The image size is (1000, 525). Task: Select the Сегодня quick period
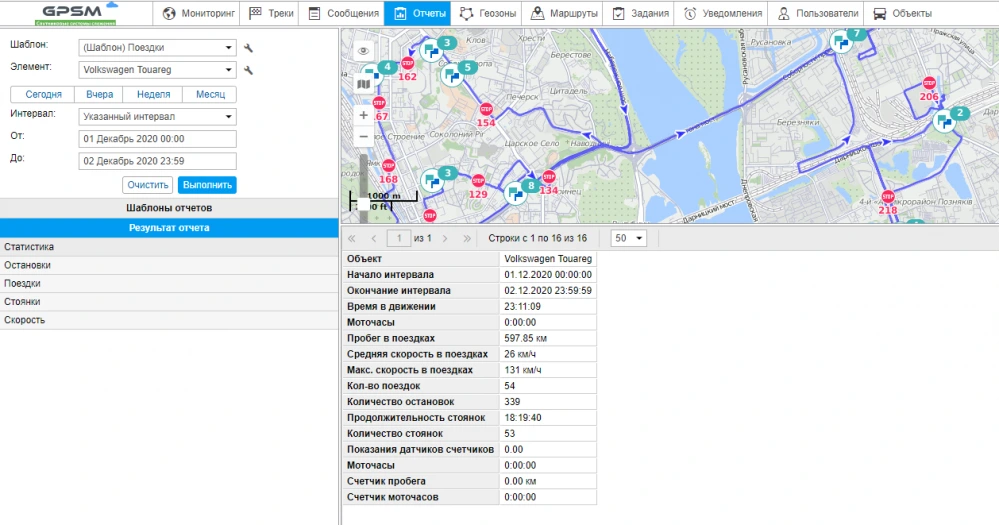(43, 94)
